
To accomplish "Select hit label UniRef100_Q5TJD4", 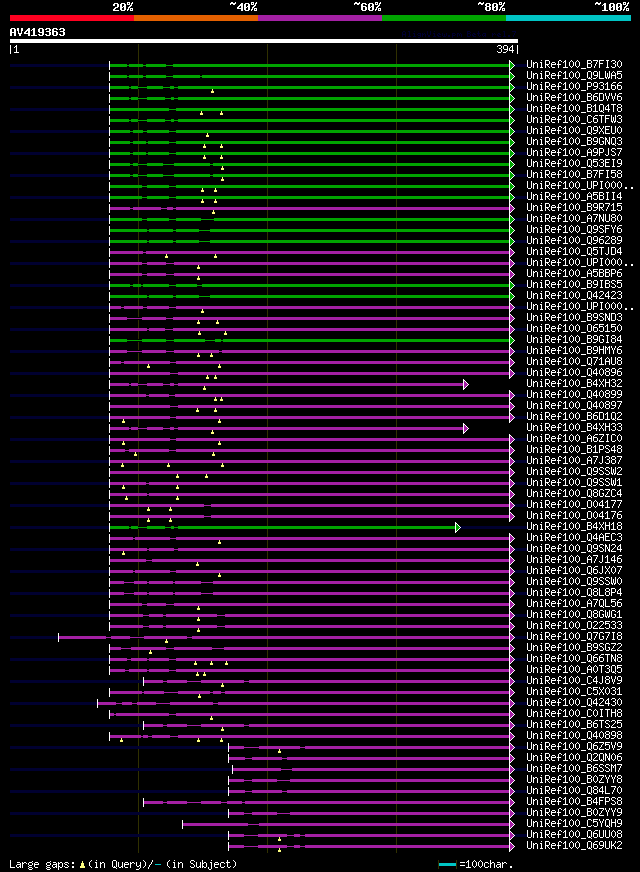I will tap(574, 251).
